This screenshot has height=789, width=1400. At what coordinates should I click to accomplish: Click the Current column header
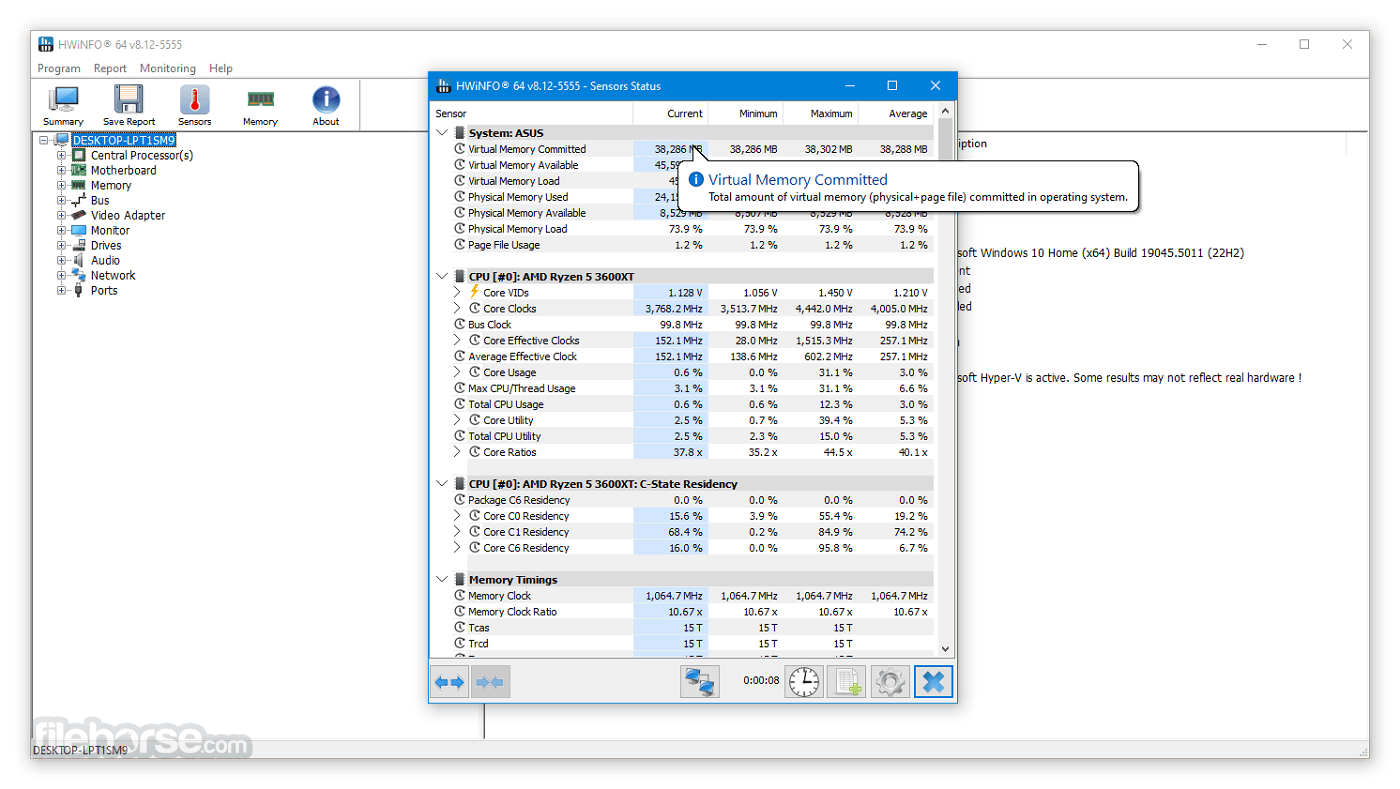pyautogui.click(x=670, y=114)
